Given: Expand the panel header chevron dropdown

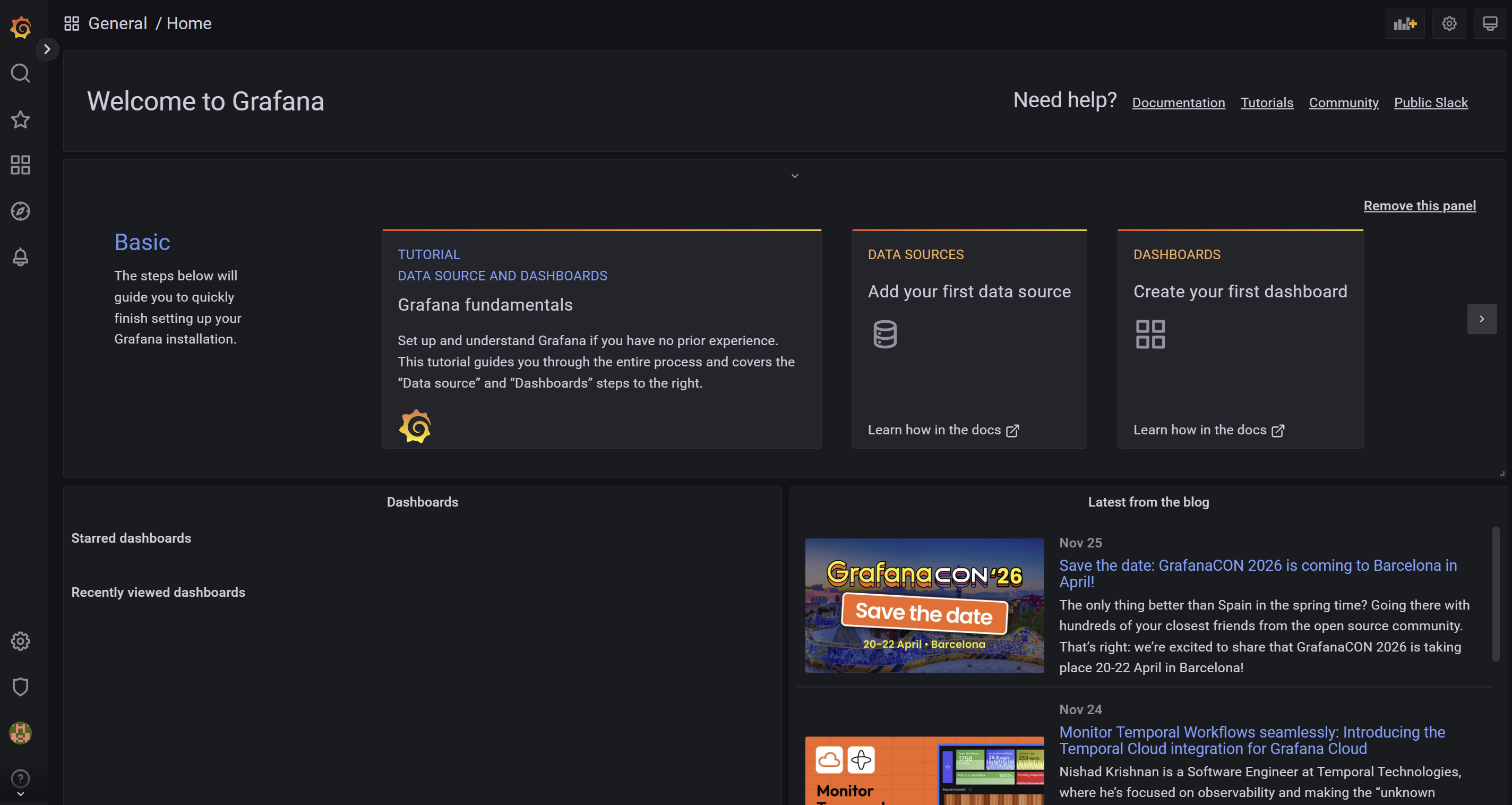Looking at the screenshot, I should click(794, 176).
